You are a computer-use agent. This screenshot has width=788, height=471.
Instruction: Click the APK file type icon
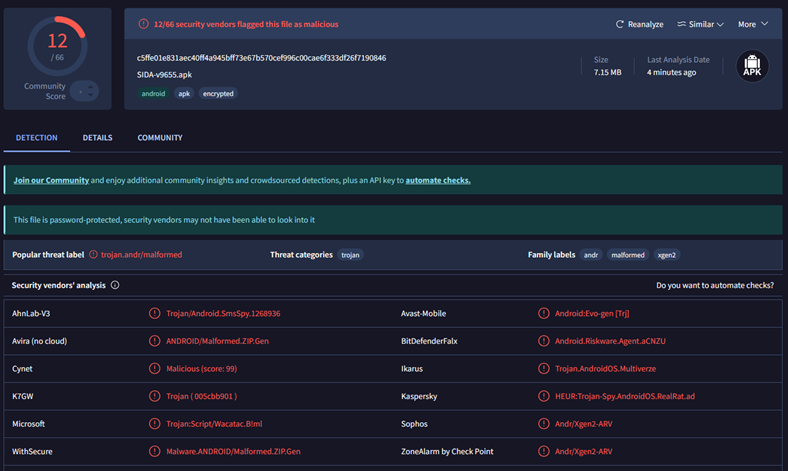click(x=752, y=66)
